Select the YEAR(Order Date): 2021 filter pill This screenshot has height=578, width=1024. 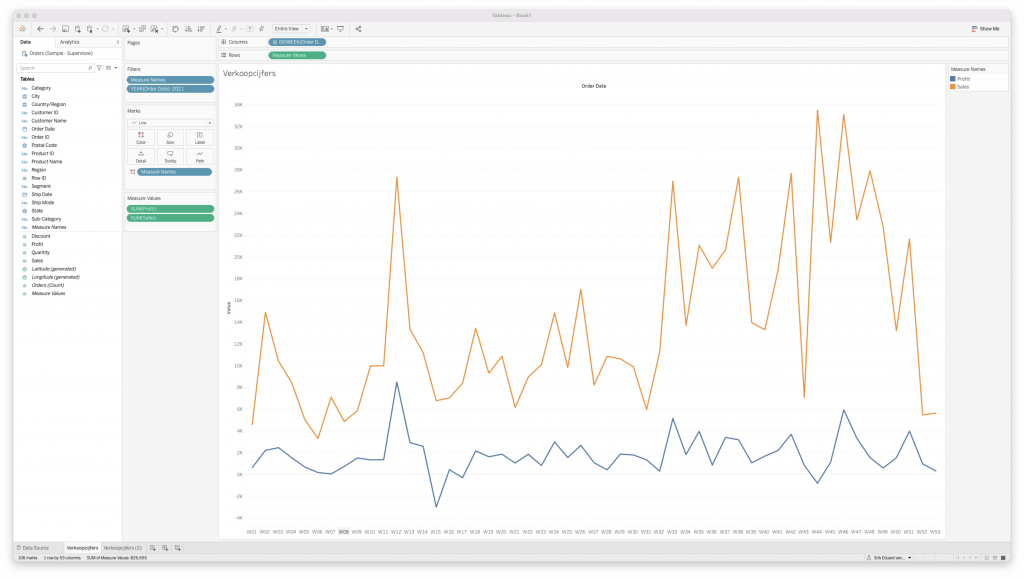[170, 89]
